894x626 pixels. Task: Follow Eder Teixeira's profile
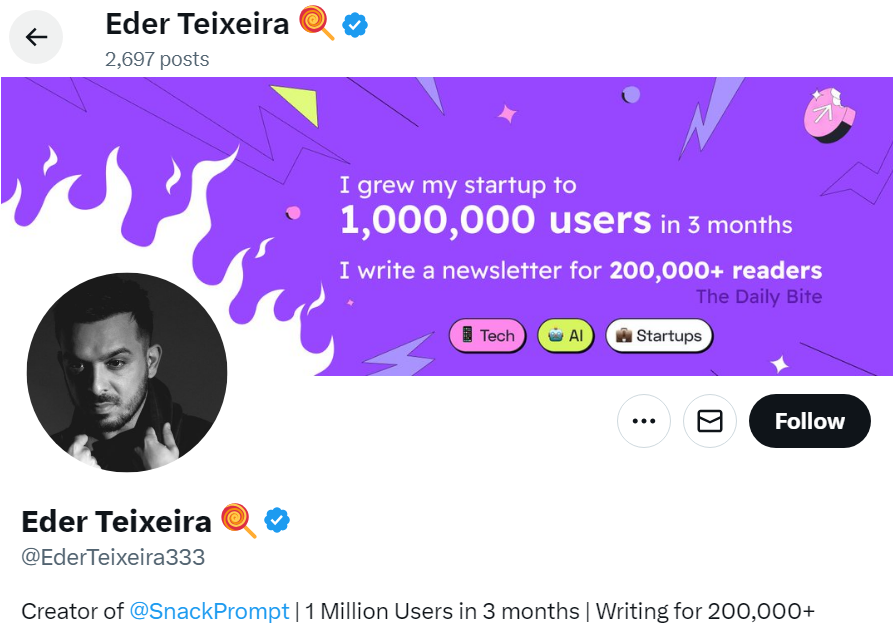[x=809, y=421]
